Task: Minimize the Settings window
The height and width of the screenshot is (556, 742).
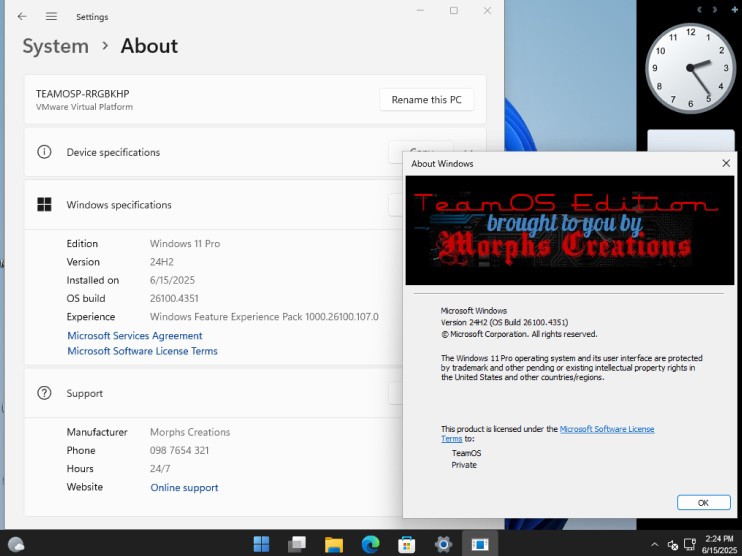Action: pyautogui.click(x=420, y=10)
